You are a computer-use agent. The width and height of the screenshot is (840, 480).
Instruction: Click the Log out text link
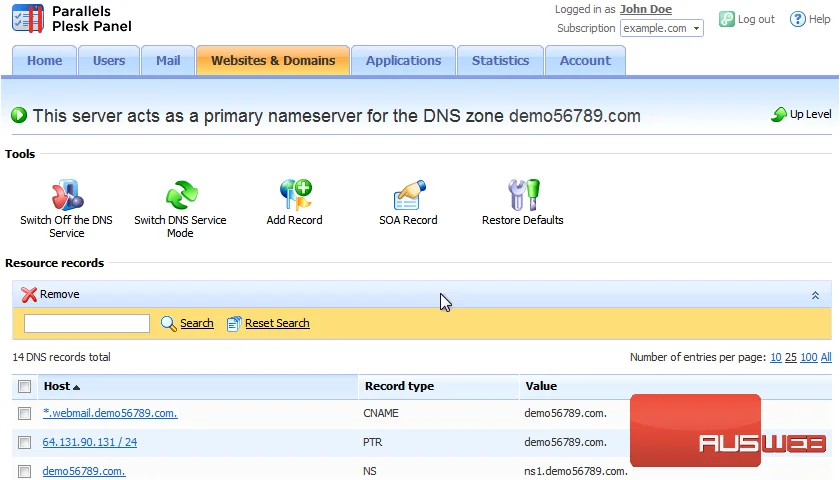click(756, 19)
